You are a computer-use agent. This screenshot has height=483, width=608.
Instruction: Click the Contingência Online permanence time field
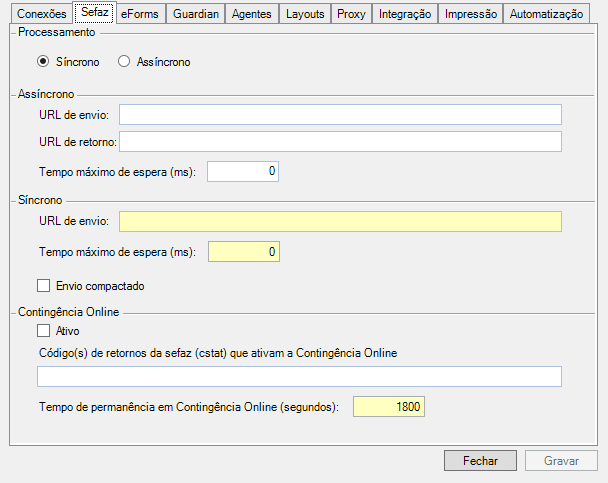[389, 407]
